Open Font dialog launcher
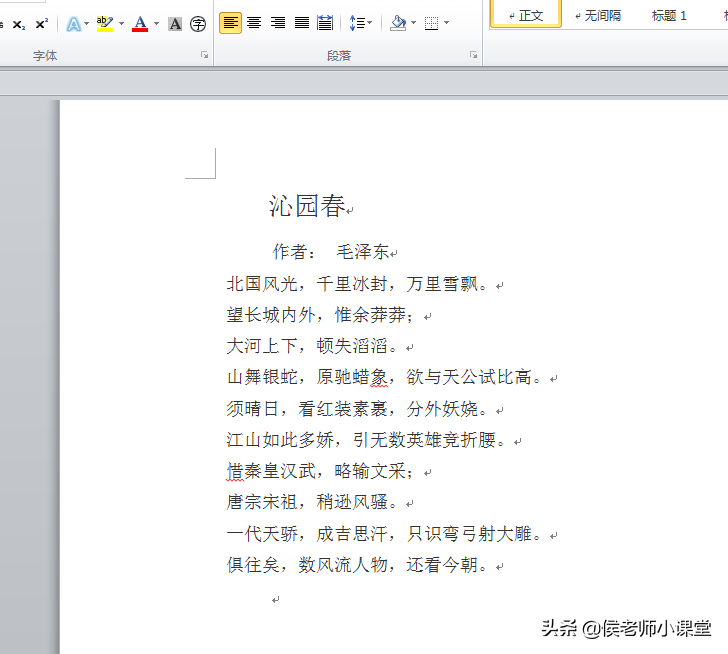The height and width of the screenshot is (654, 728). pos(204,55)
